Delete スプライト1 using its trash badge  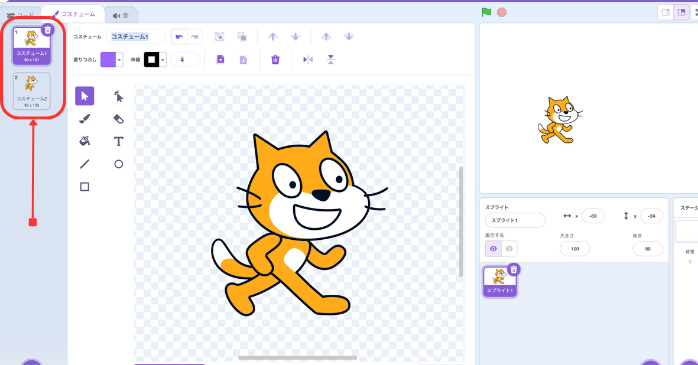coord(514,269)
